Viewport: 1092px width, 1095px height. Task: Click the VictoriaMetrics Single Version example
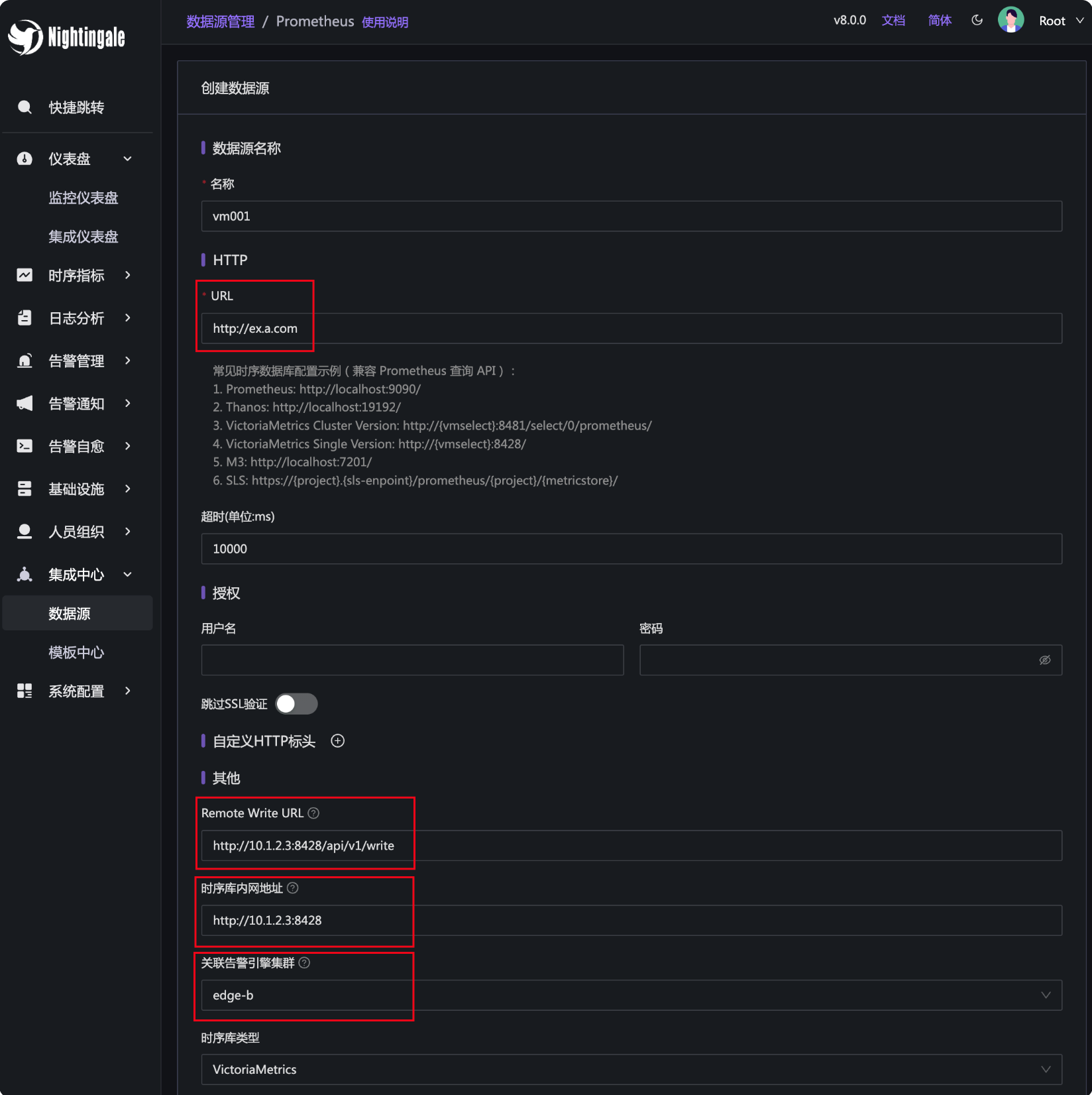[x=369, y=444]
